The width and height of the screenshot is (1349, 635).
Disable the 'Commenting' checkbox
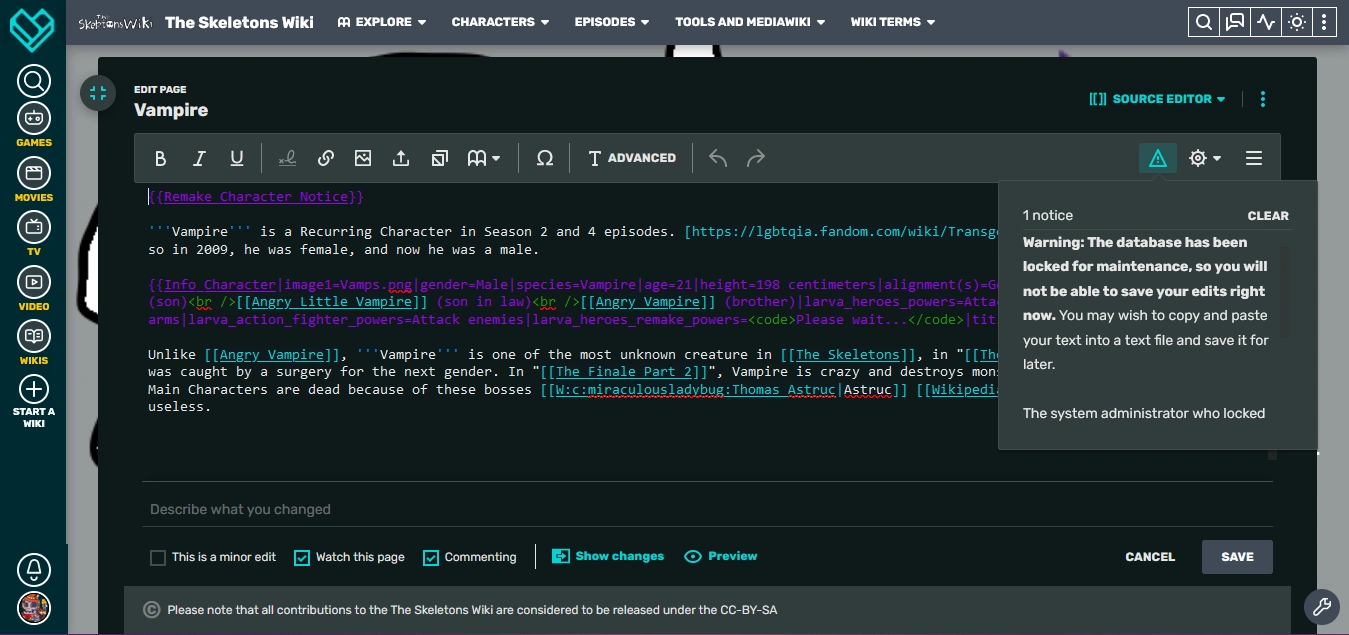click(430, 557)
